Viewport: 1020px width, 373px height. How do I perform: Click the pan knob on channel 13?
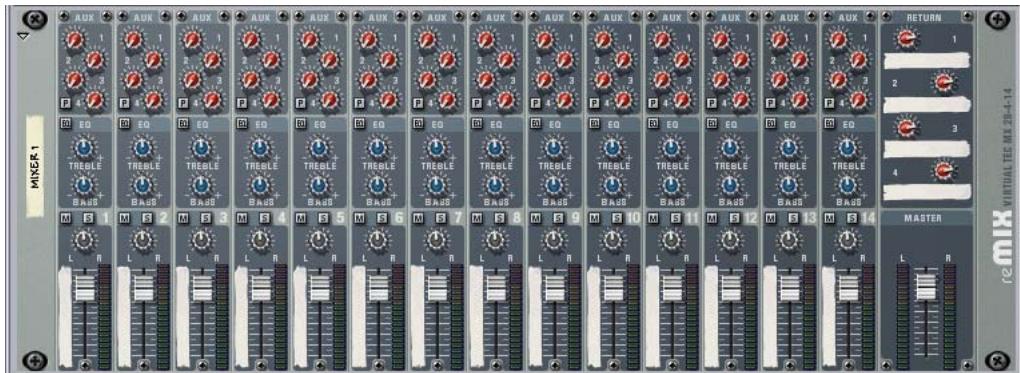pyautogui.click(x=790, y=242)
